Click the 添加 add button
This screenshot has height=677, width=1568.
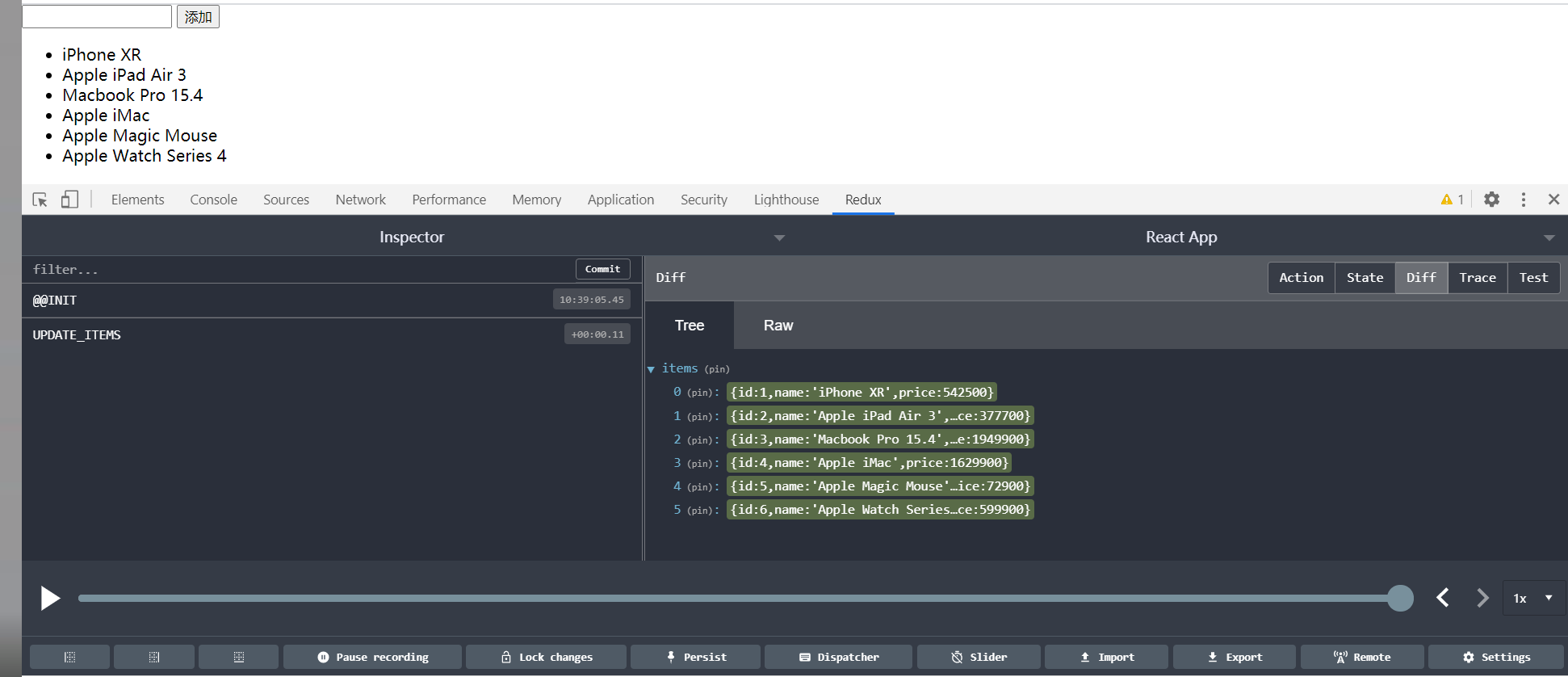click(198, 16)
